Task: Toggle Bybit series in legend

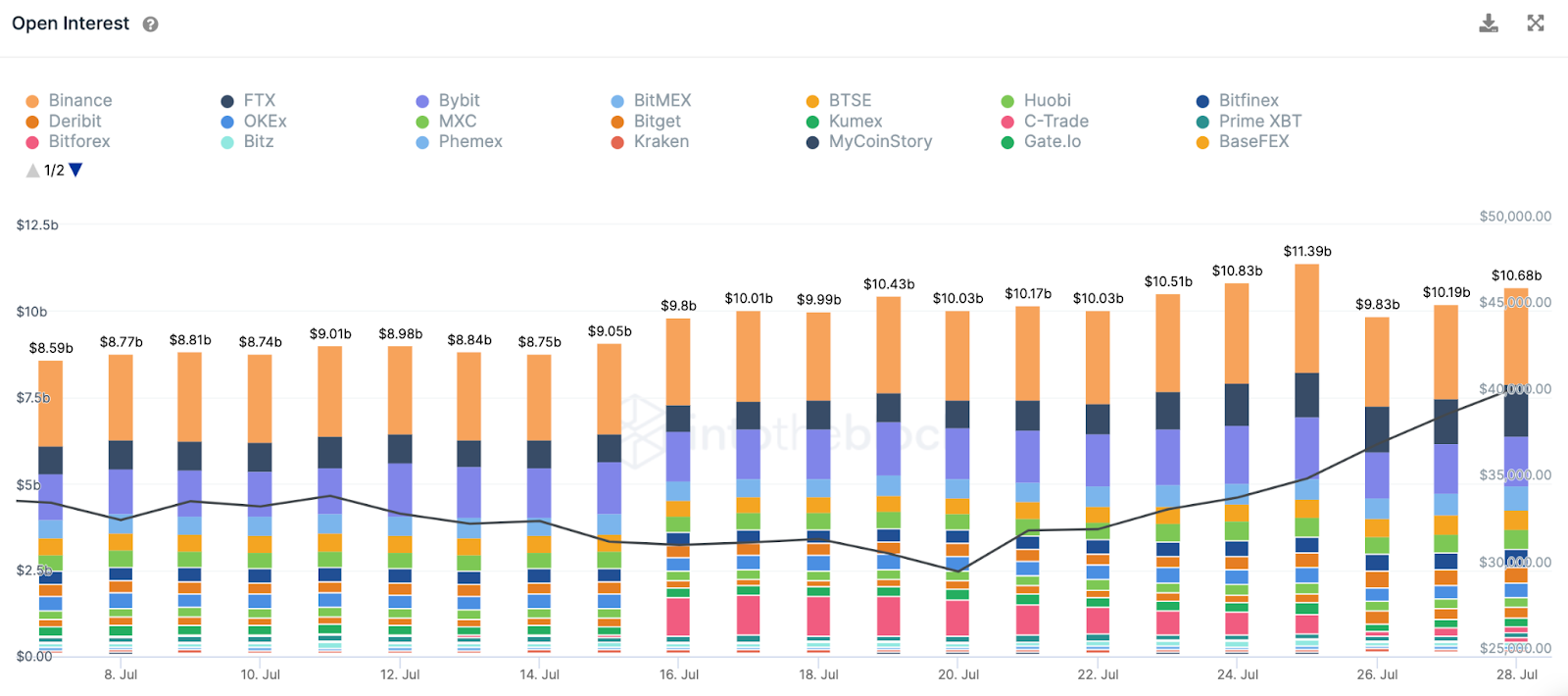Action: (448, 100)
